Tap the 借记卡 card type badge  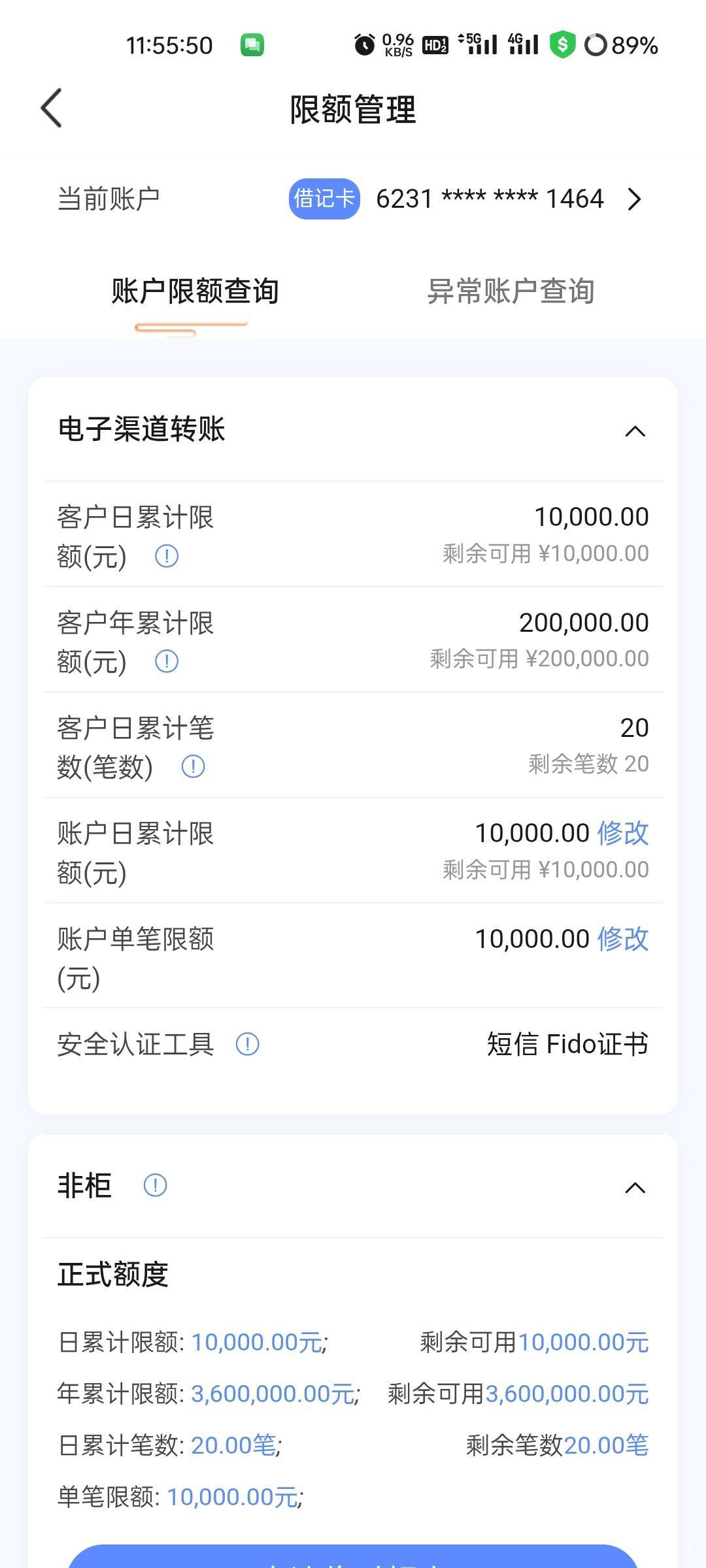[324, 199]
